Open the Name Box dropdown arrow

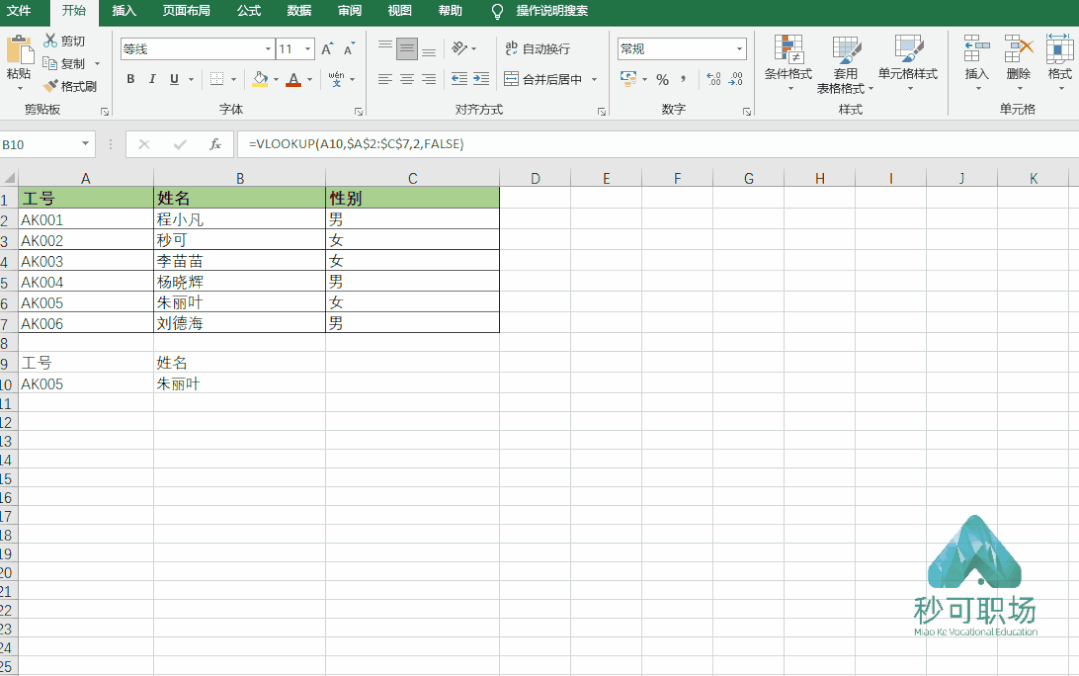pyautogui.click(x=85, y=144)
